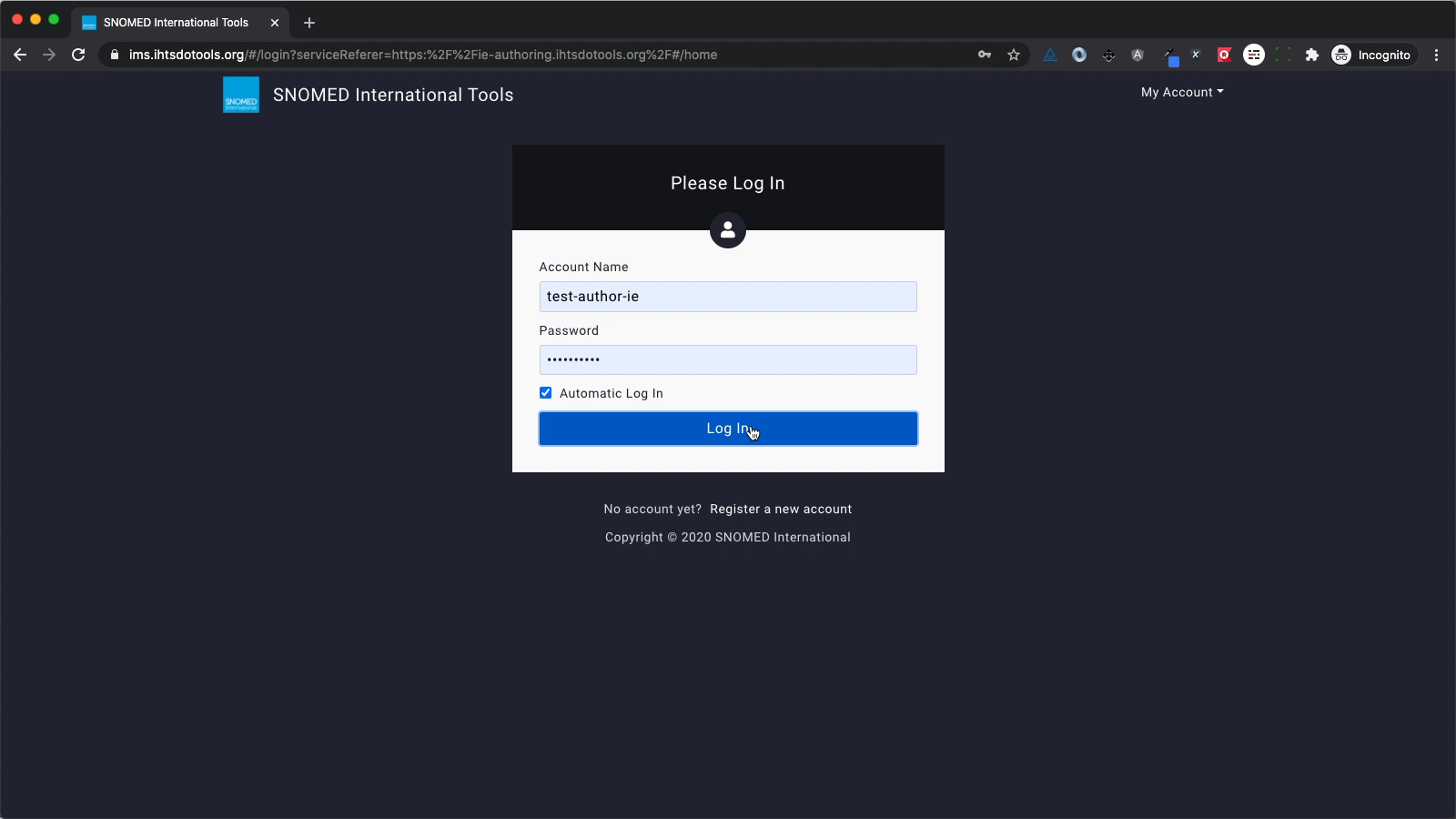Open Register a new account link
This screenshot has width=1456, height=819.
[781, 509]
